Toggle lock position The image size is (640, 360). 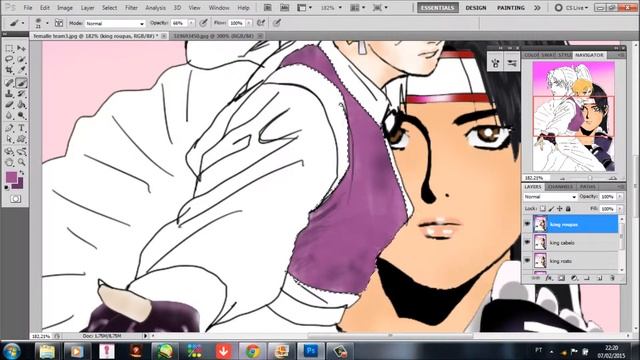(x=560, y=209)
